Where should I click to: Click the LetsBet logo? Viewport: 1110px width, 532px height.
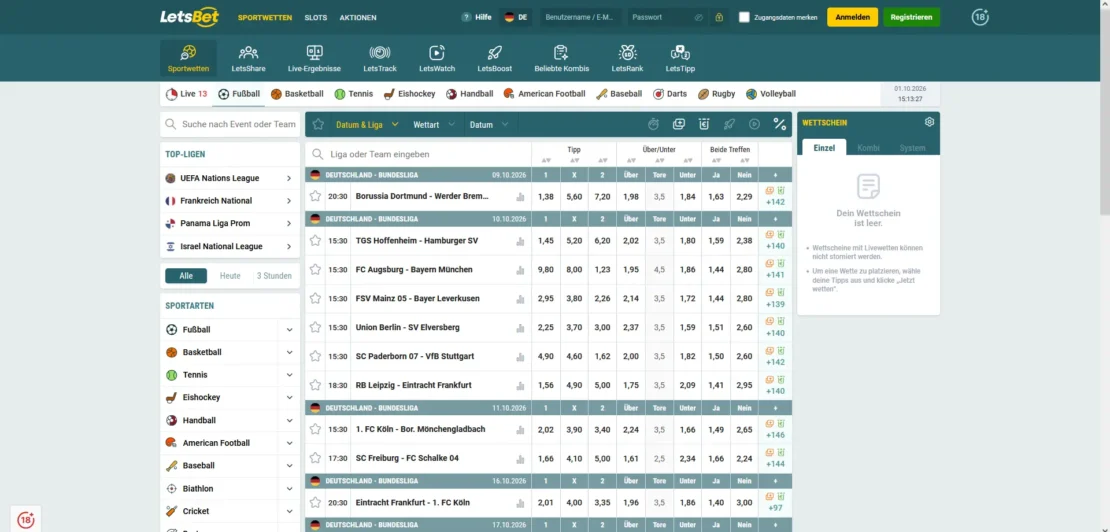[189, 17]
